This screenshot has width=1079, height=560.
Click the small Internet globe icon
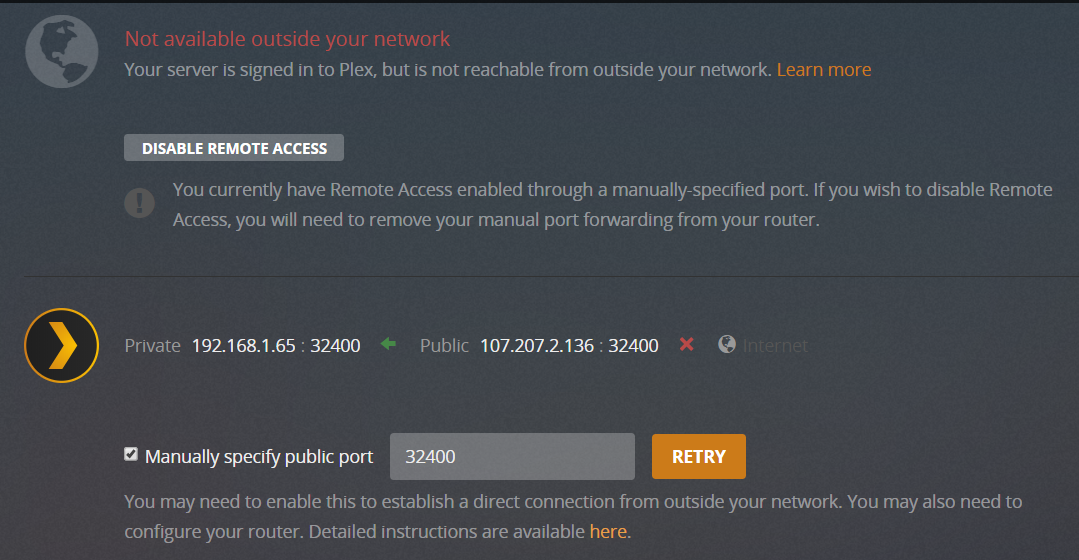click(727, 345)
